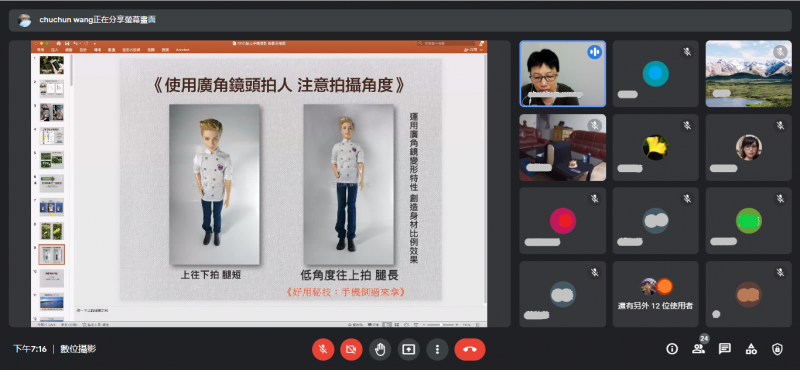800x370 pixels.
Task: Click the presenter avatar in the sharing banner
Action: (x=24, y=20)
